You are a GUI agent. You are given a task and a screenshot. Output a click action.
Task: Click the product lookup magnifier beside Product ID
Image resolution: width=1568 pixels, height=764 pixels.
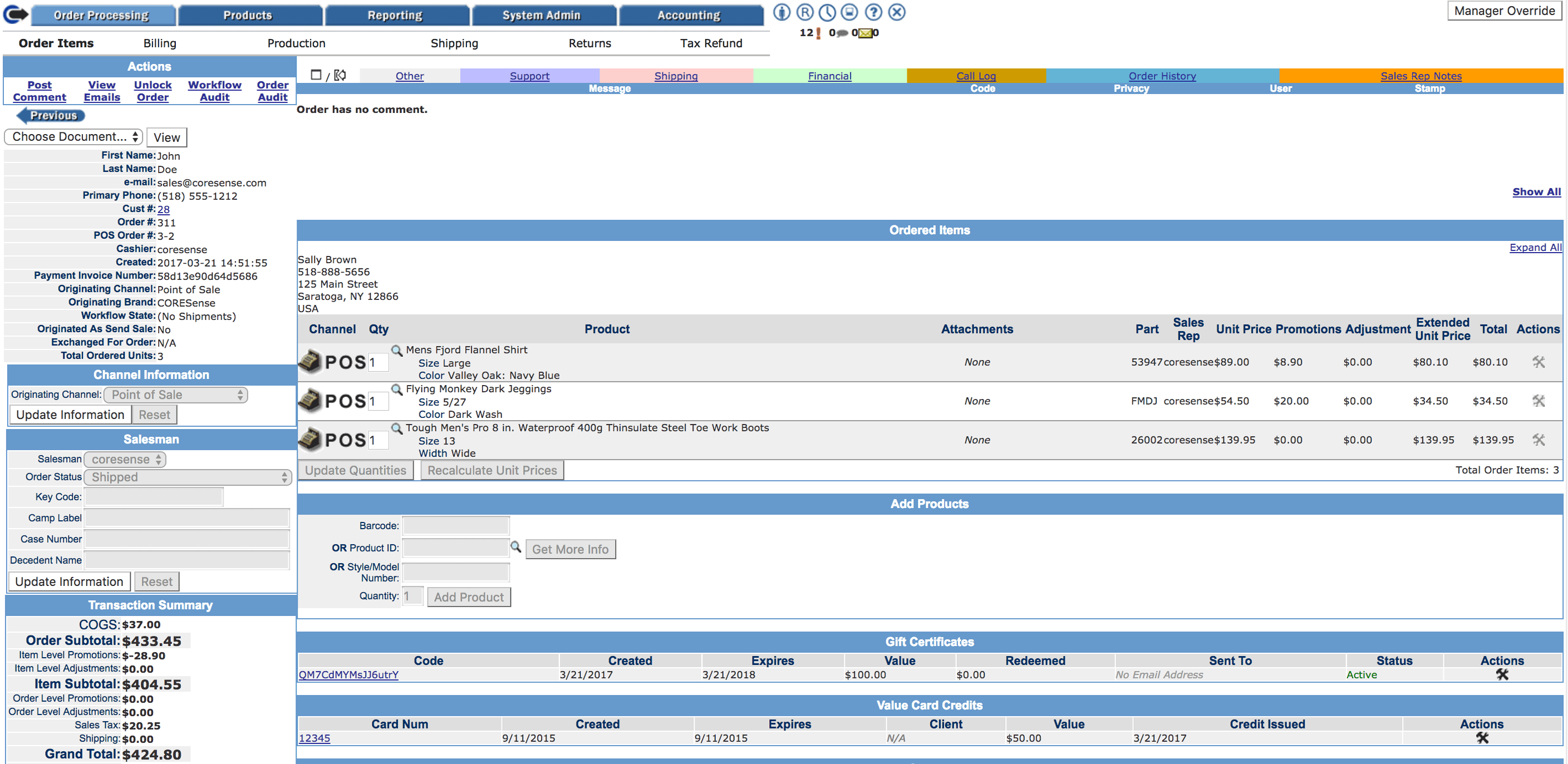pyautogui.click(x=515, y=547)
